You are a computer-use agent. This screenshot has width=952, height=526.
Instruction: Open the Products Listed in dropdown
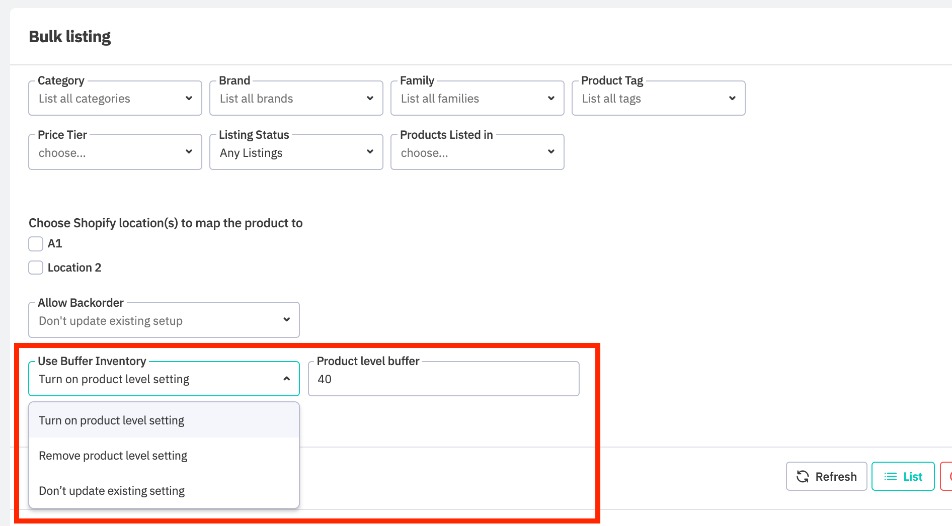click(477, 153)
